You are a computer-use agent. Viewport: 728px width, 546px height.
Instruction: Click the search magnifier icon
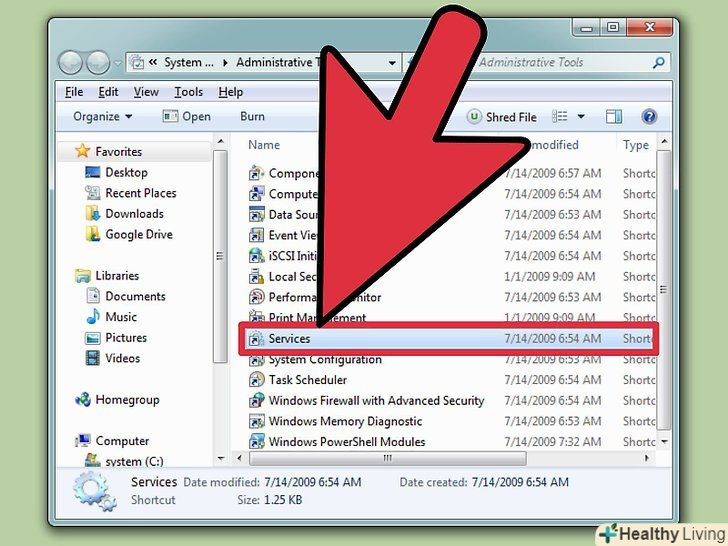658,63
